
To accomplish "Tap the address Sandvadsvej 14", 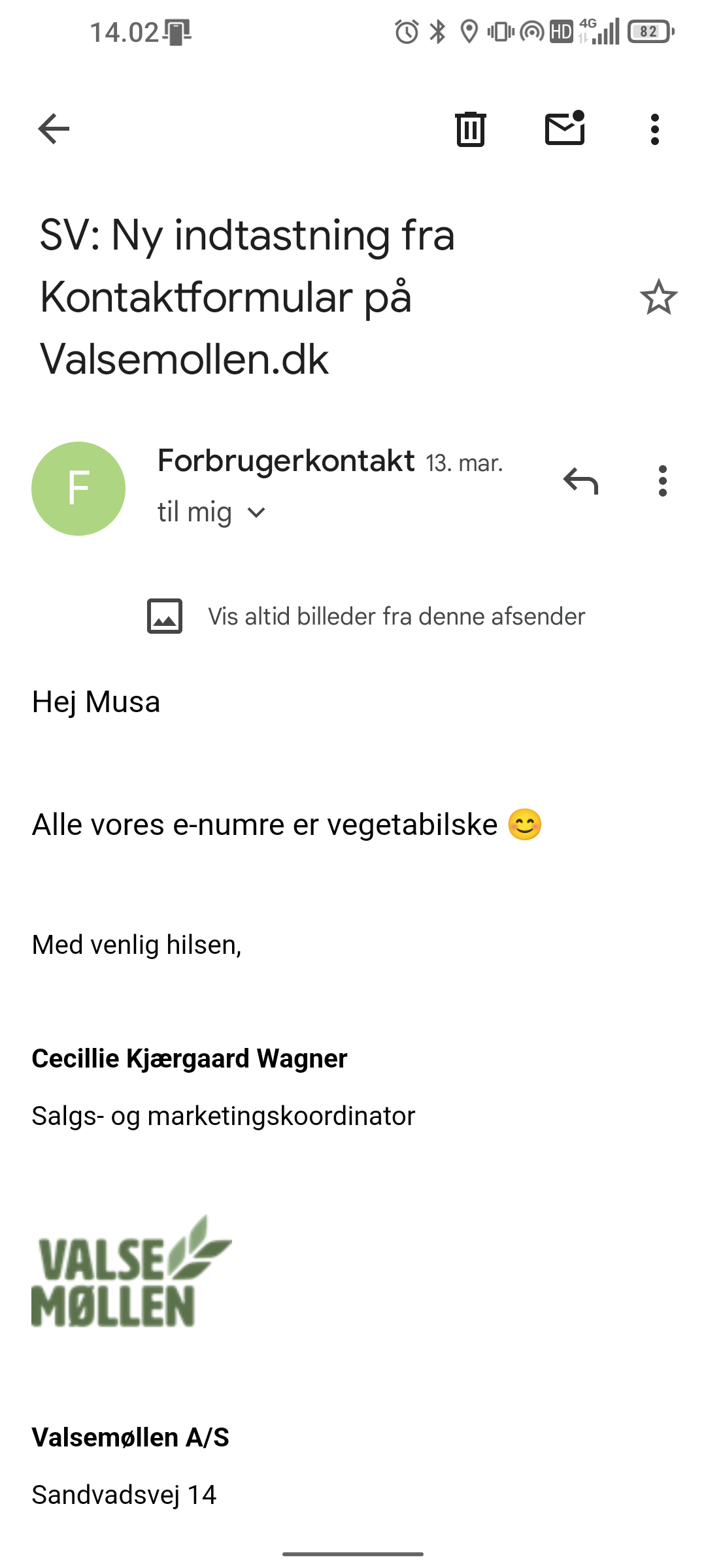I will (124, 1495).
